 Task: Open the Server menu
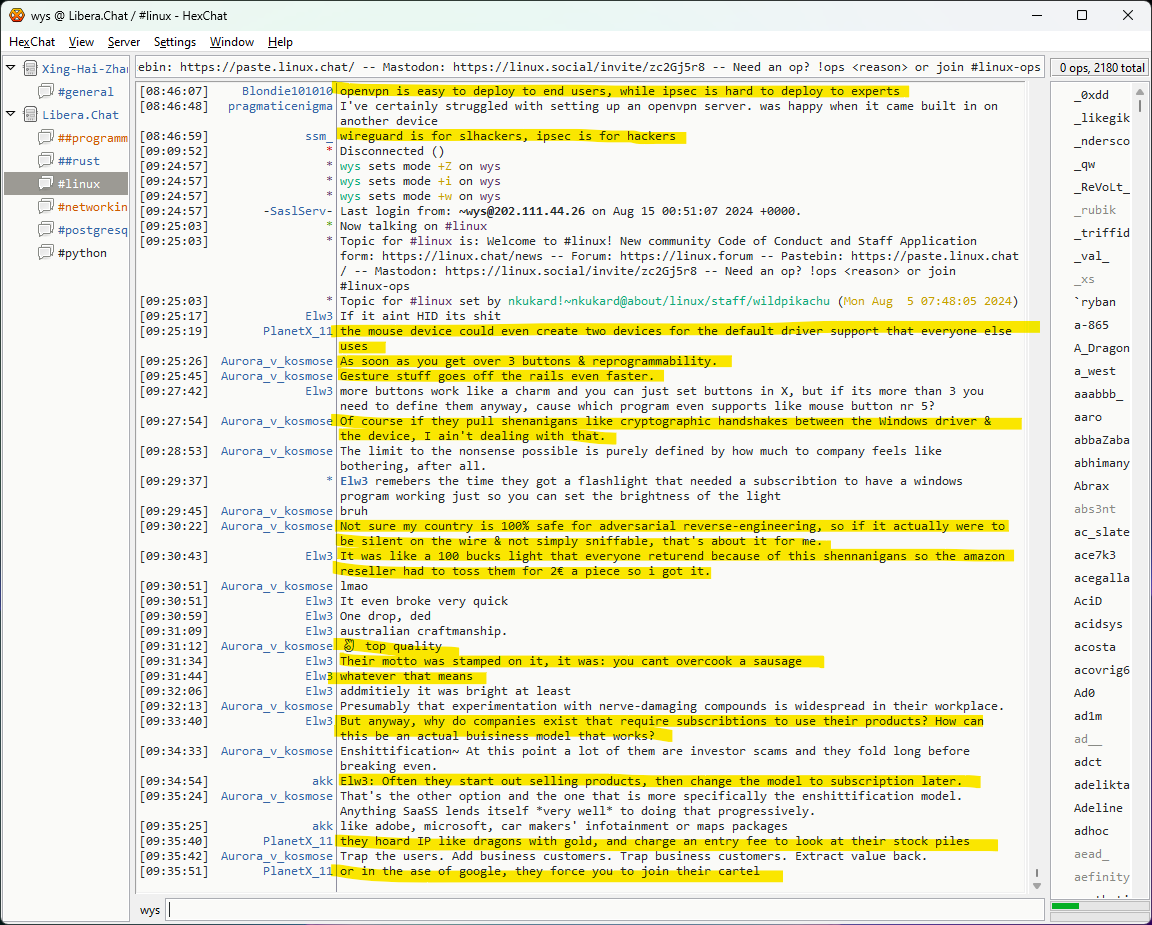click(124, 42)
